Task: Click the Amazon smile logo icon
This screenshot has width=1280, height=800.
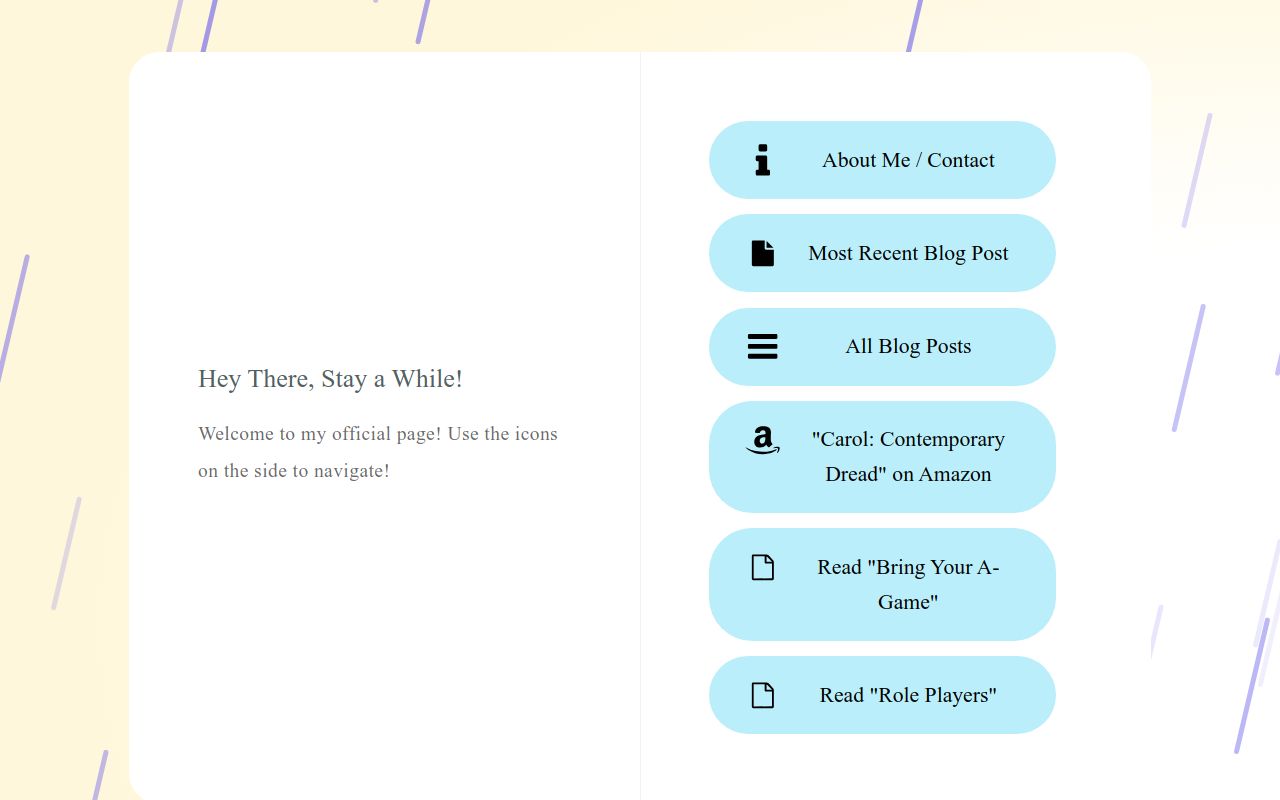Action: (x=762, y=440)
